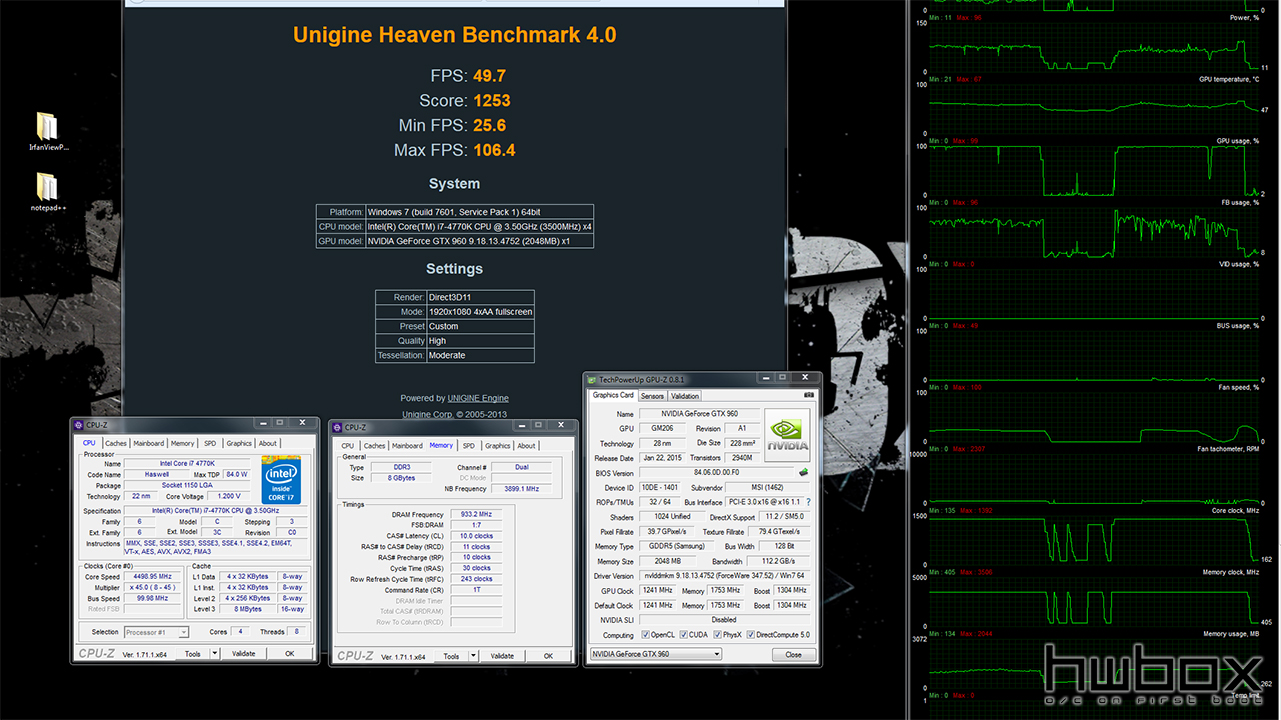The width and height of the screenshot is (1281, 720).
Task: Open the Mainboard tab in the left CPU-Z window
Action: pyautogui.click(x=149, y=443)
